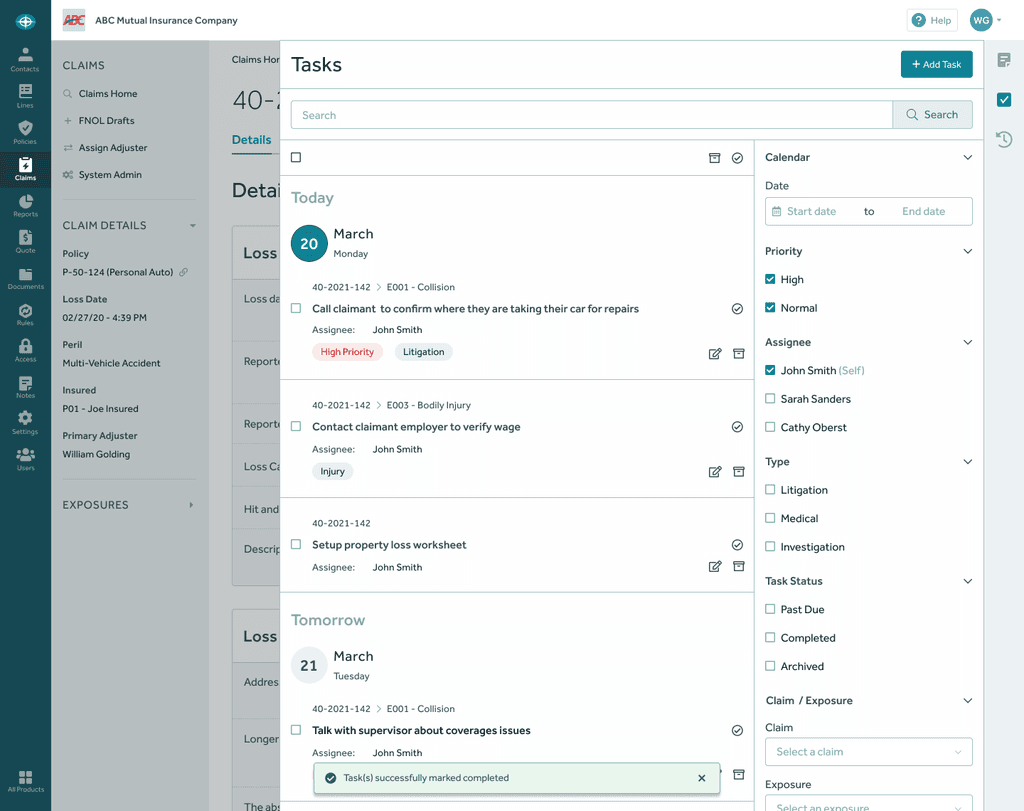Viewport: 1024px width, 811px height.
Task: Click the notes icon in right rail
Action: point(1004,60)
